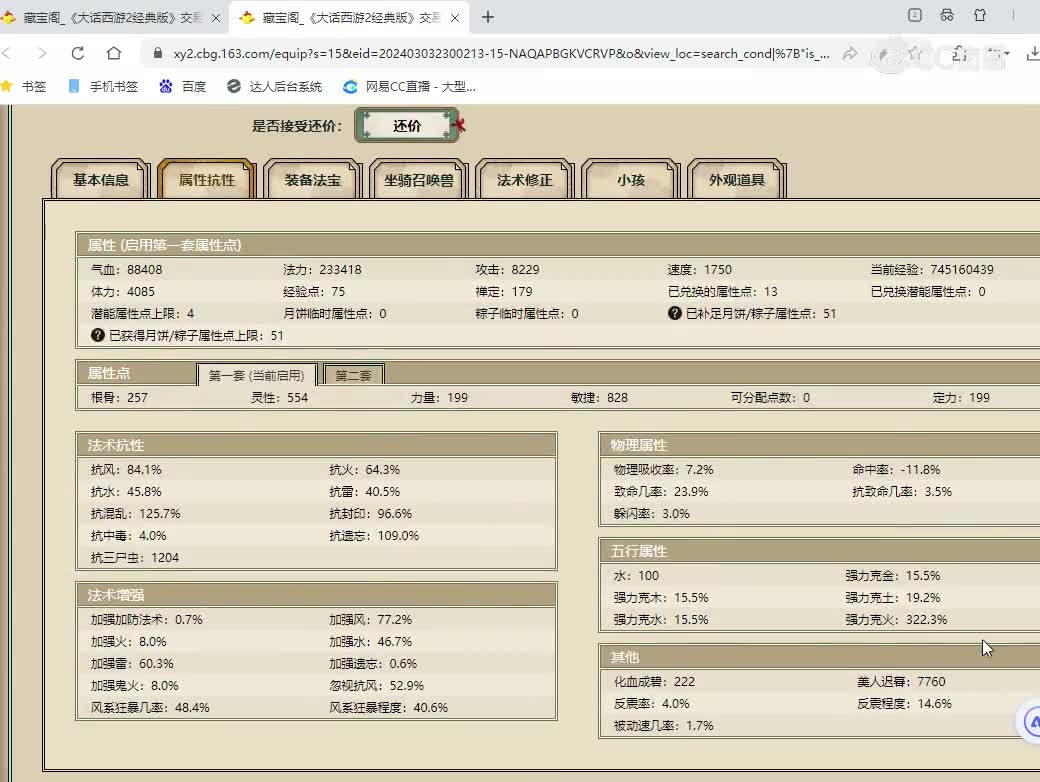Click the 法力: 233418 value

pos(322,269)
